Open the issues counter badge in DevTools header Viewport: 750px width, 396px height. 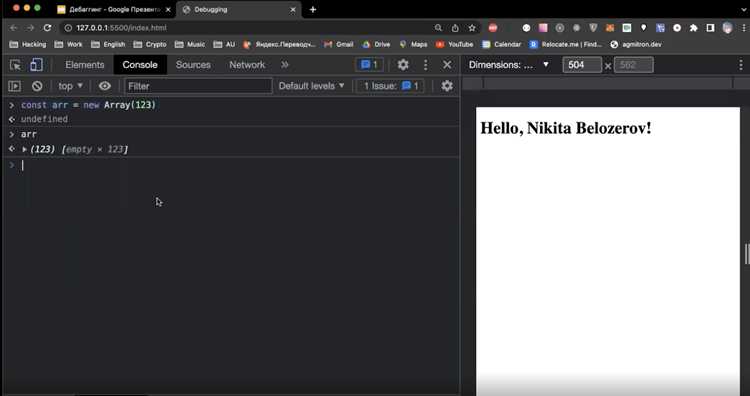tap(369, 65)
